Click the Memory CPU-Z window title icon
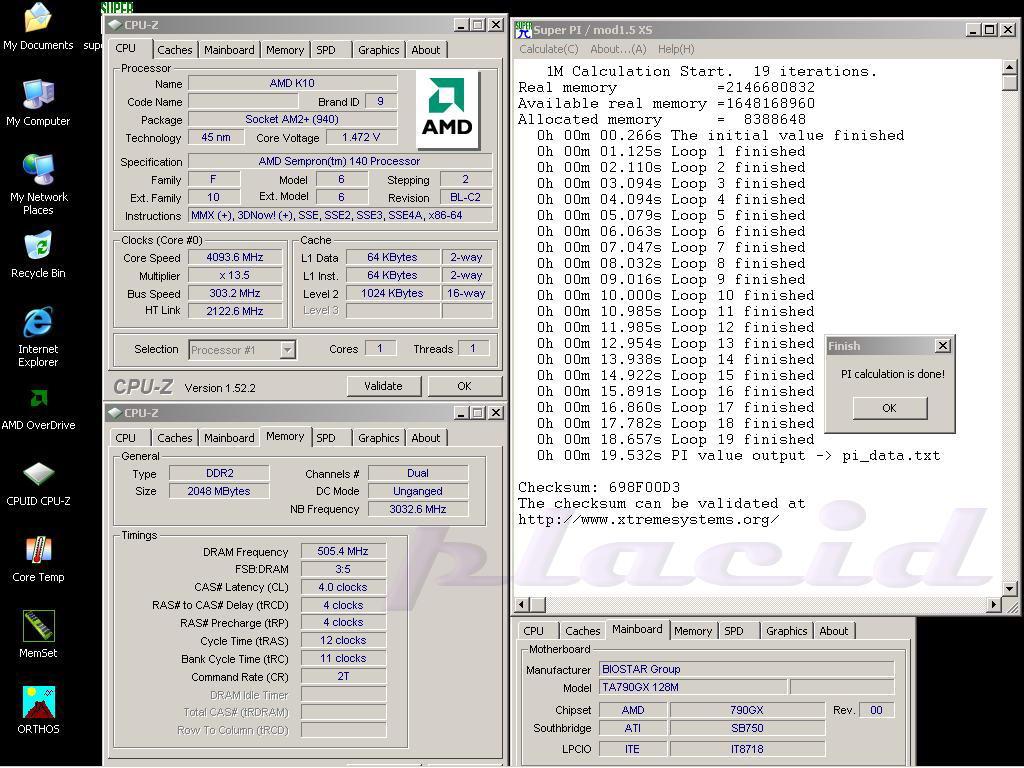 pyautogui.click(x=115, y=413)
